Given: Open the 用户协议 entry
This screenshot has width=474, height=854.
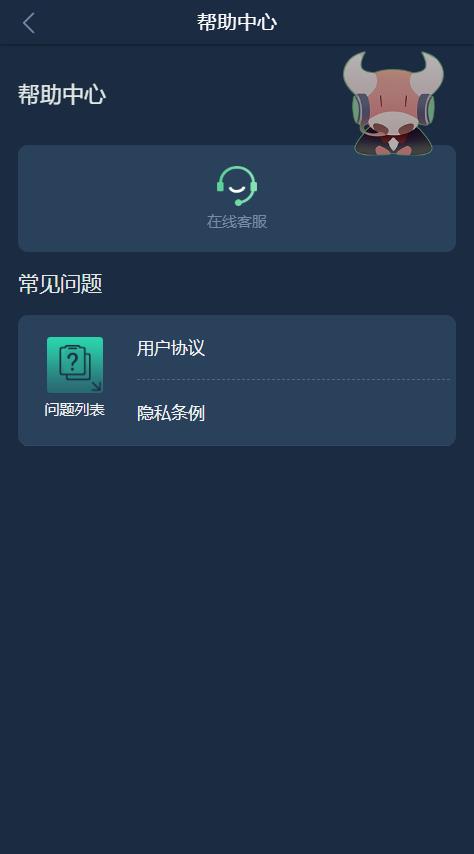Looking at the screenshot, I should click(171, 348).
